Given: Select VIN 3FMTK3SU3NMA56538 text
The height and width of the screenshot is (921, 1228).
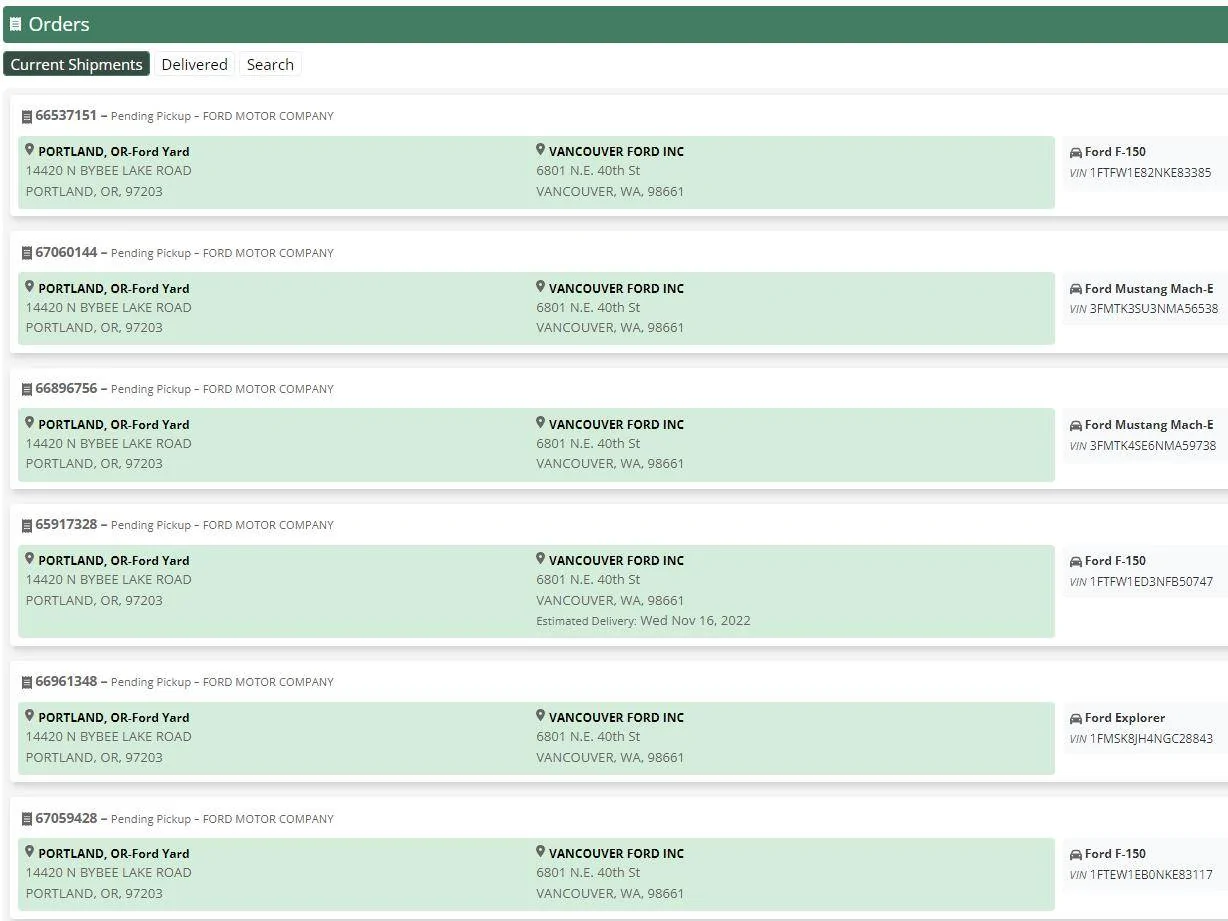Looking at the screenshot, I should tap(1154, 309).
